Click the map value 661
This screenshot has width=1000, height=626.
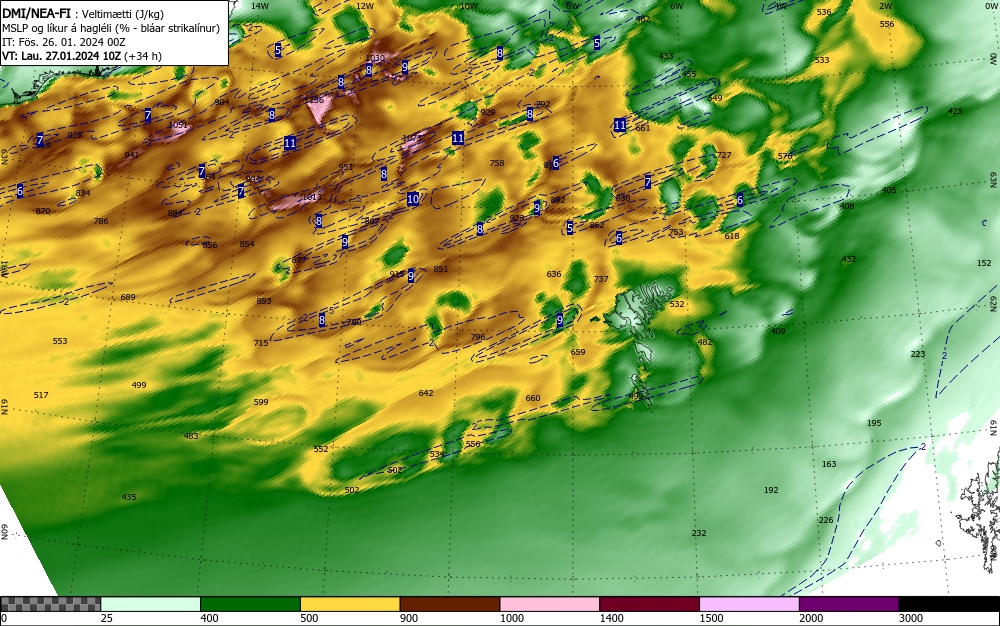[x=643, y=127]
